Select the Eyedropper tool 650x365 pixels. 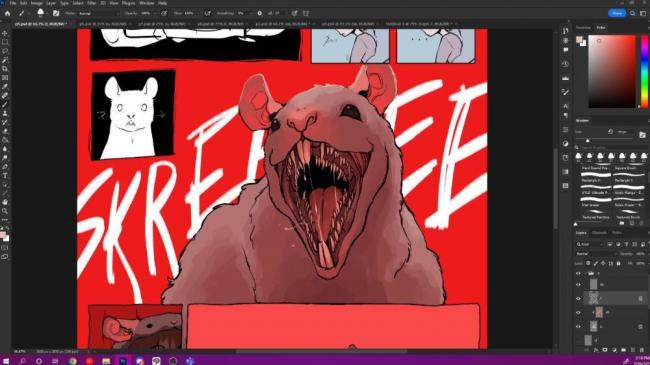5,87
